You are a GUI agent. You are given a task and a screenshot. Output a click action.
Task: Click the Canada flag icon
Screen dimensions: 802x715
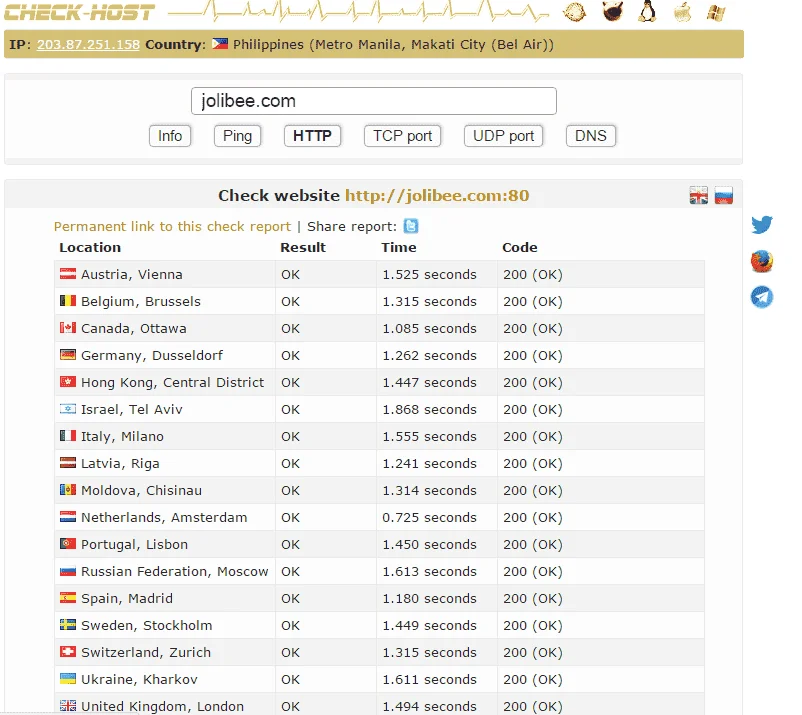click(x=68, y=328)
